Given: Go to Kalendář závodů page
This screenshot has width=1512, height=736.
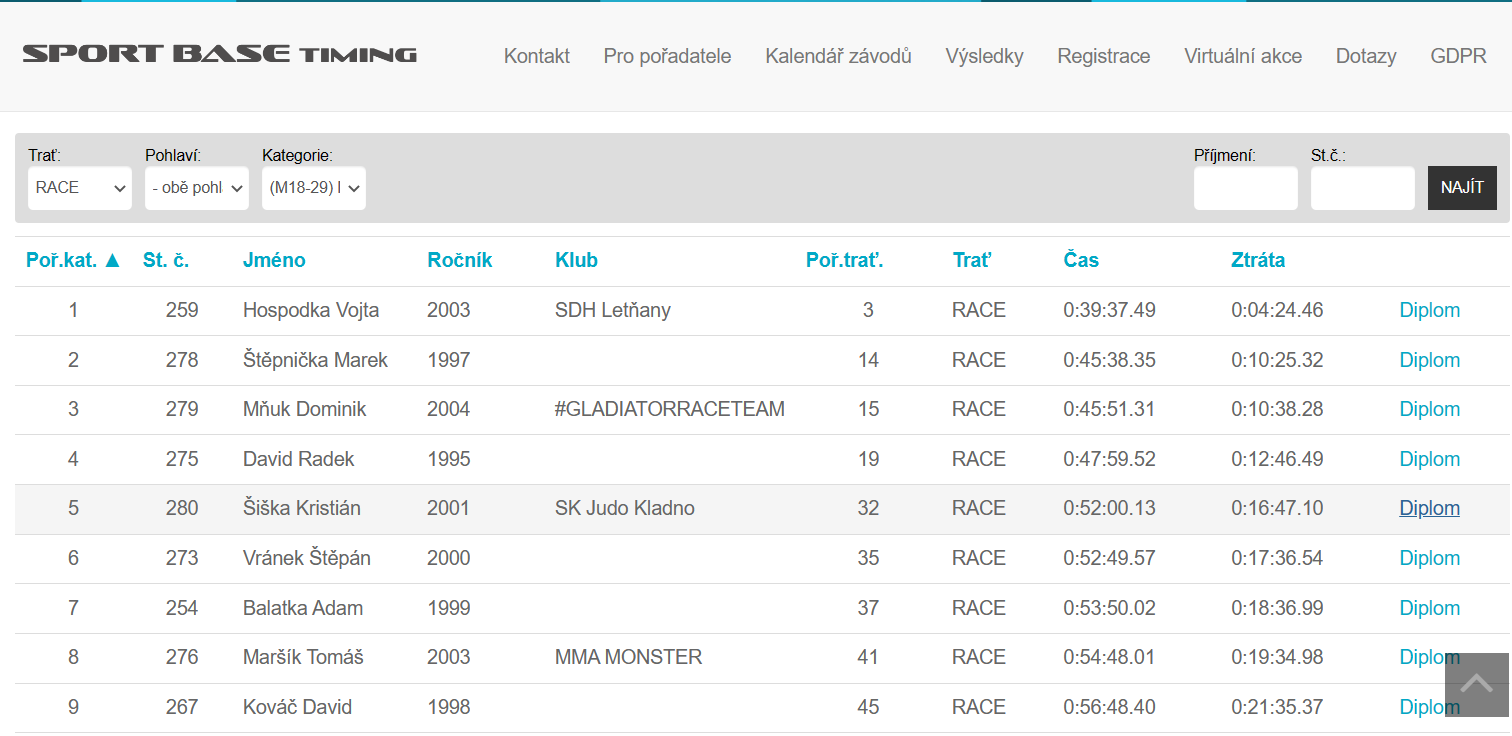Looking at the screenshot, I should coord(838,56).
